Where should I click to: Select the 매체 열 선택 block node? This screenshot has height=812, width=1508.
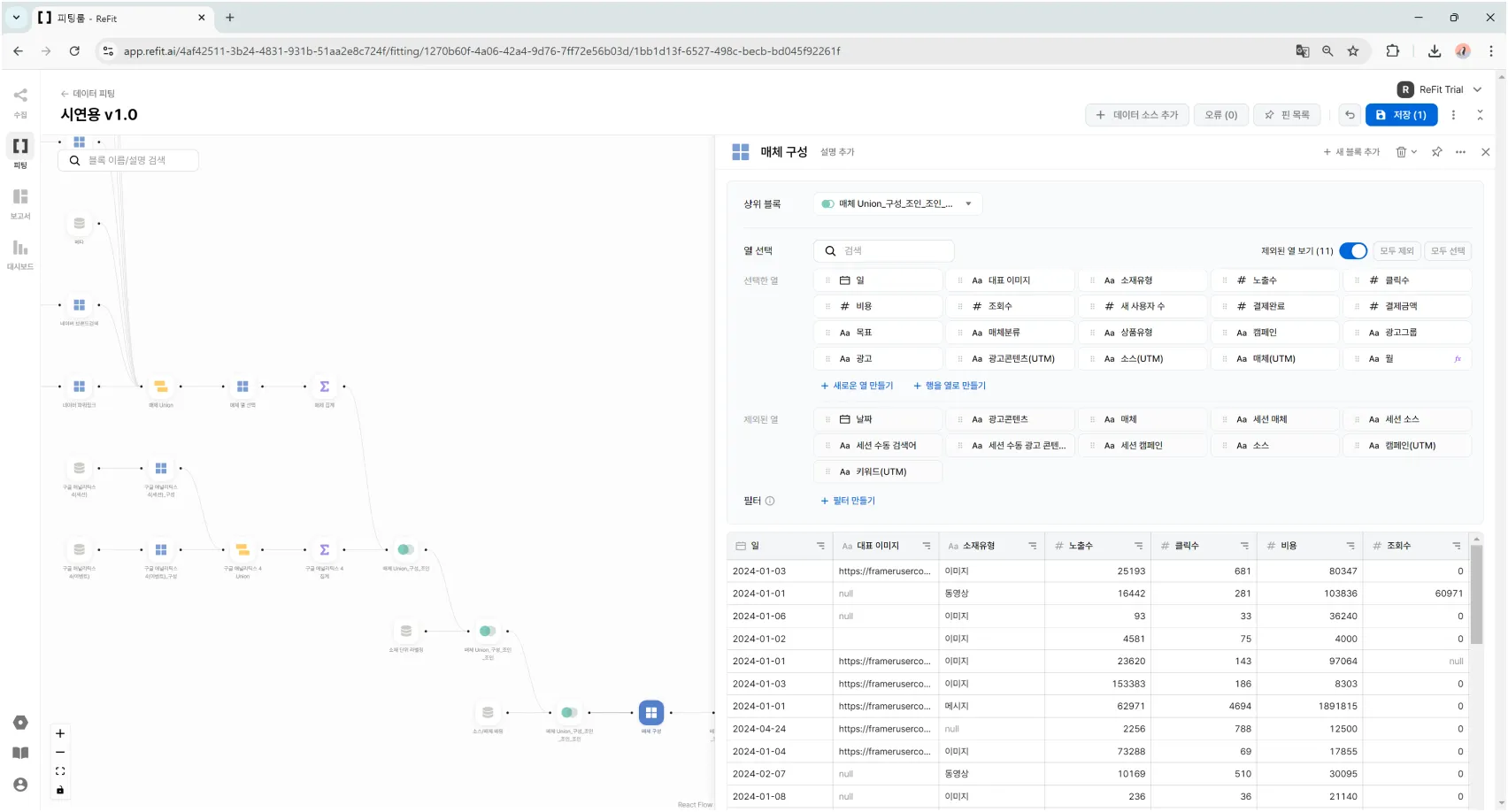coord(242,387)
